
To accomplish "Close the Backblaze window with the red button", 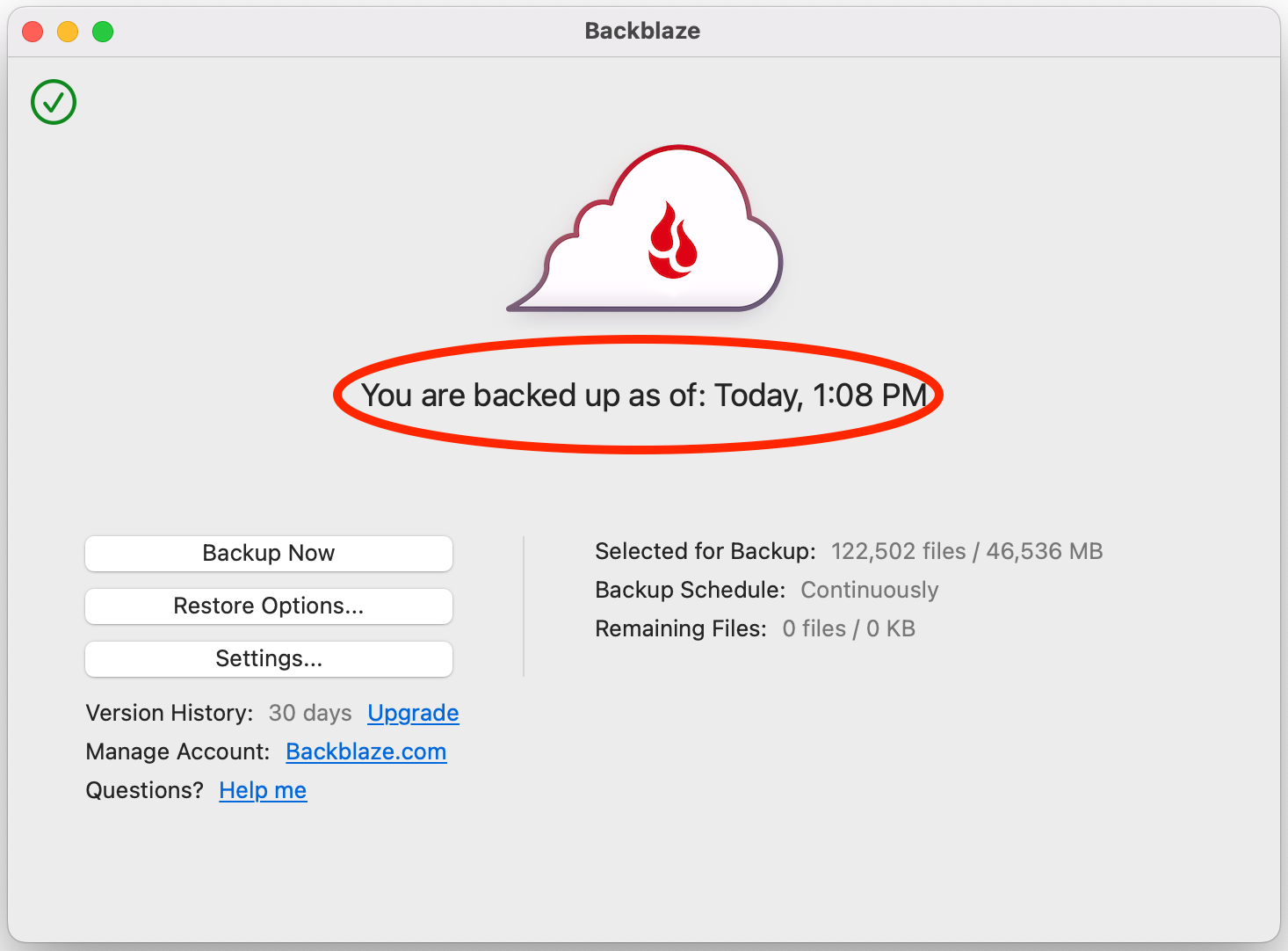I will 33,32.
